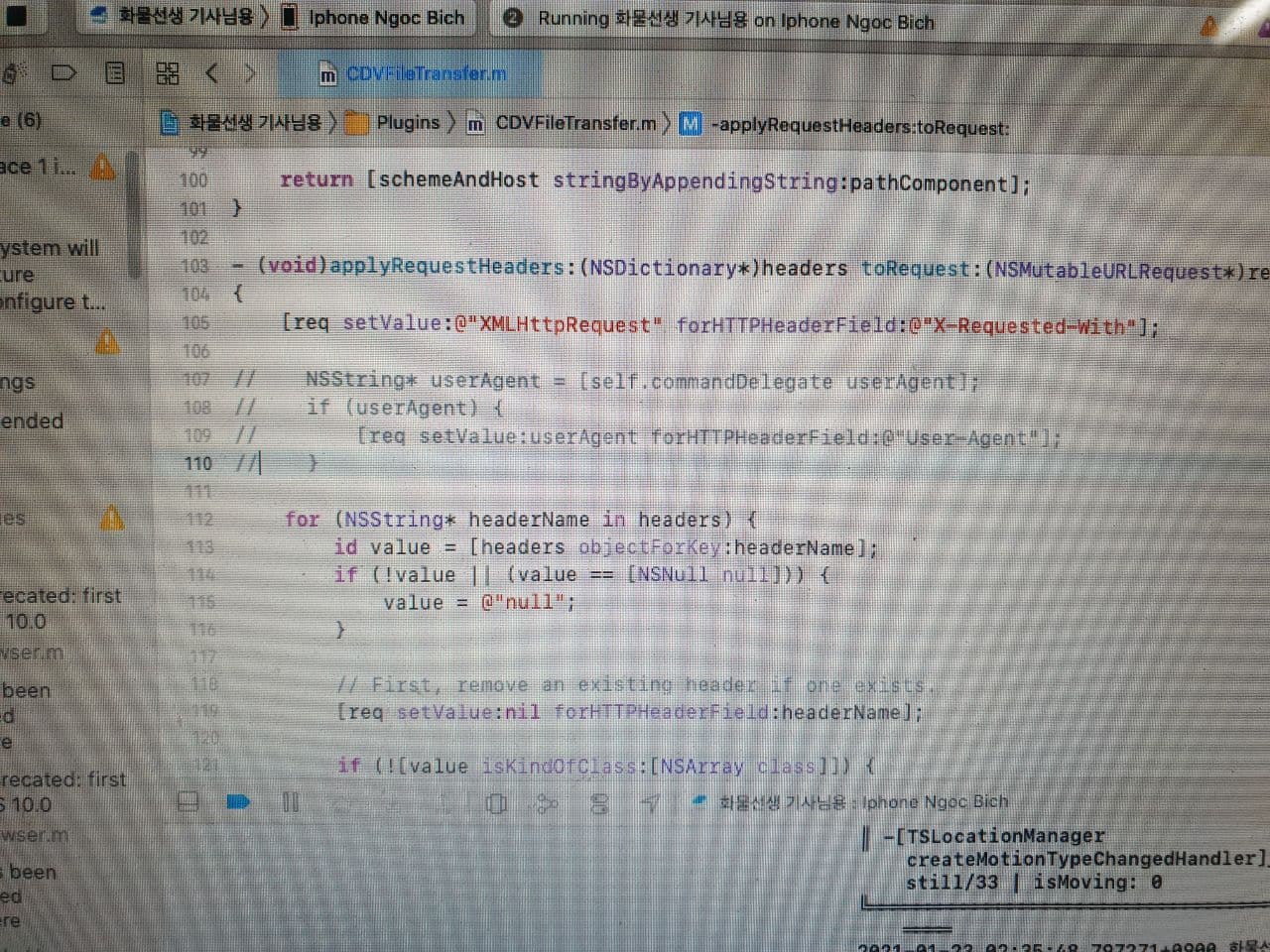Viewport: 1270px width, 952px height.
Task: Click line number 110 in the gutter
Action: click(x=197, y=463)
